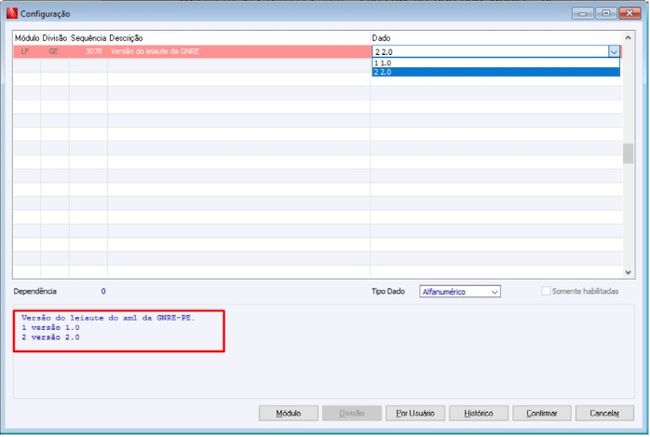Close the Configuração window

click(629, 14)
